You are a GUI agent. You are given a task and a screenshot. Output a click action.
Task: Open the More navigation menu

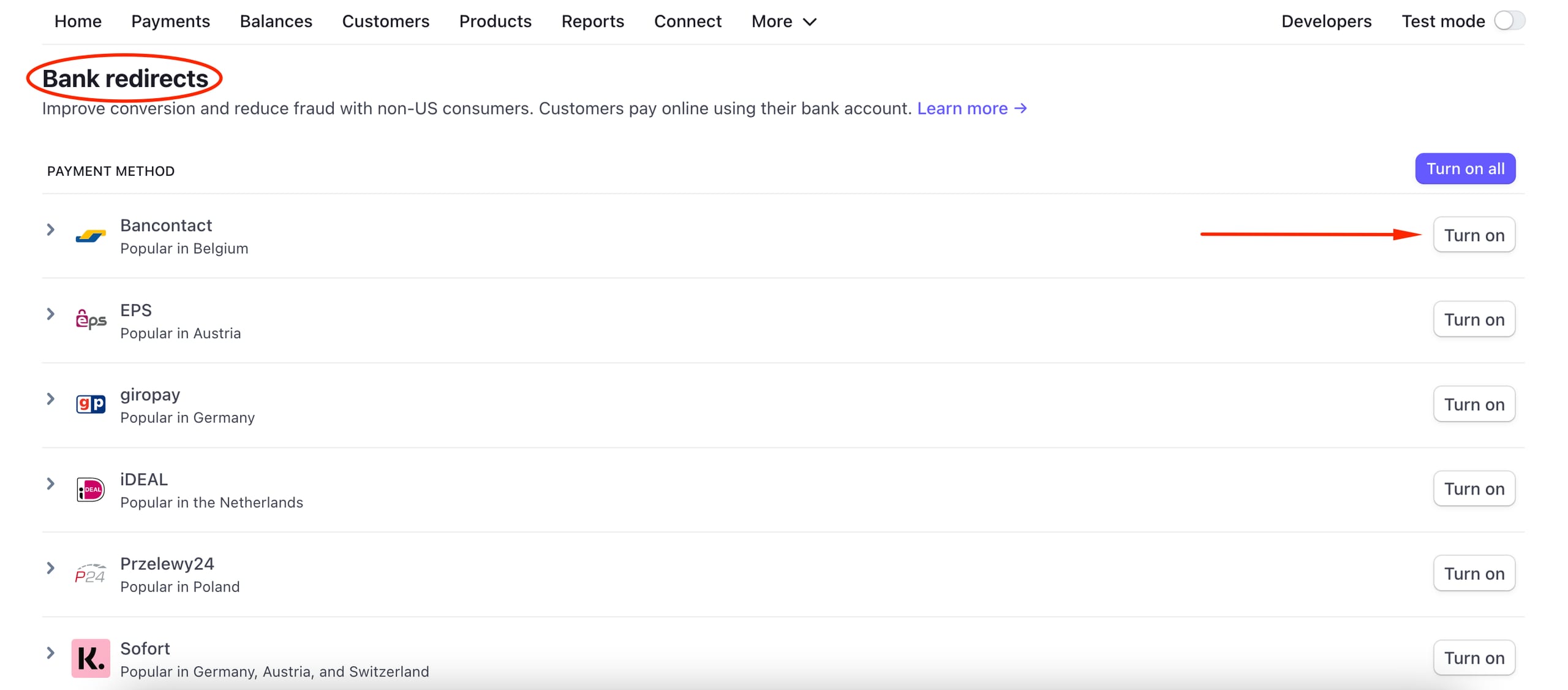coord(783,21)
